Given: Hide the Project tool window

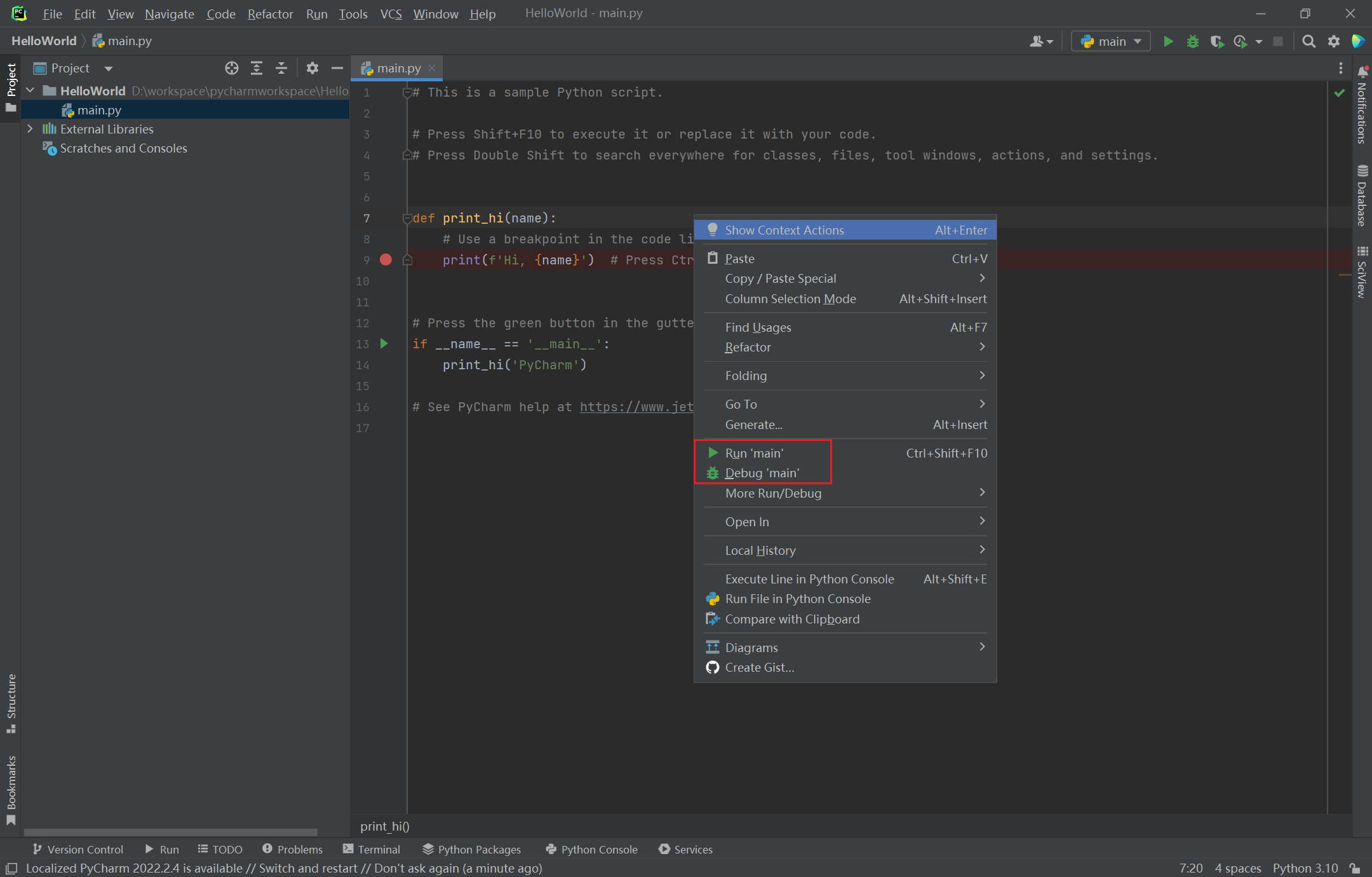Looking at the screenshot, I should point(337,68).
